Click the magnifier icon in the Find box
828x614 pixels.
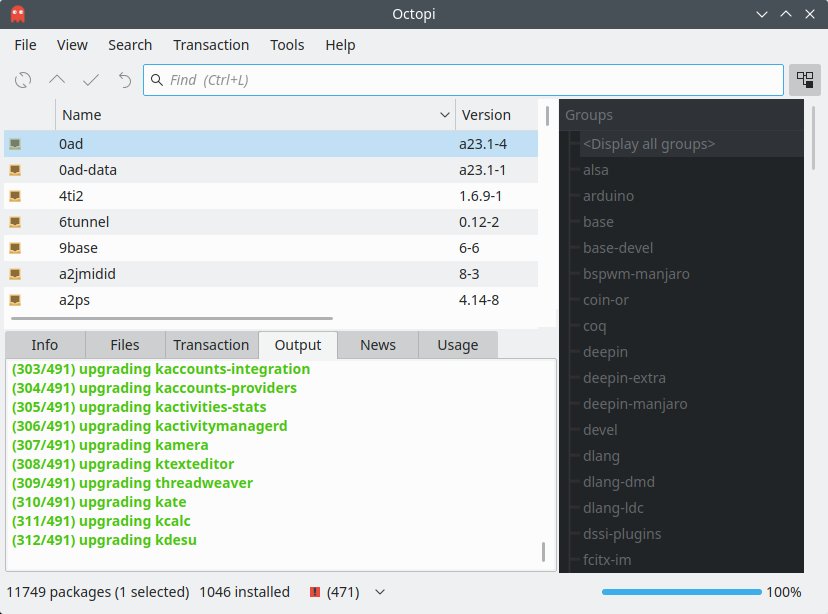[x=157, y=80]
